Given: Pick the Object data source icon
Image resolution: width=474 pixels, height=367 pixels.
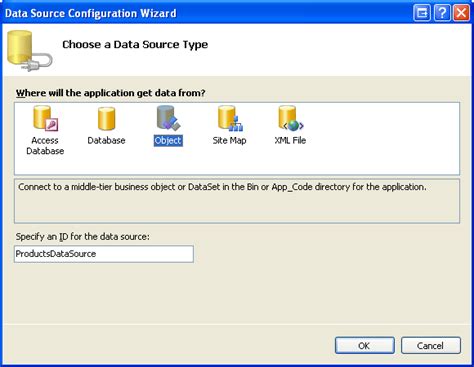Looking at the screenshot, I should (168, 118).
